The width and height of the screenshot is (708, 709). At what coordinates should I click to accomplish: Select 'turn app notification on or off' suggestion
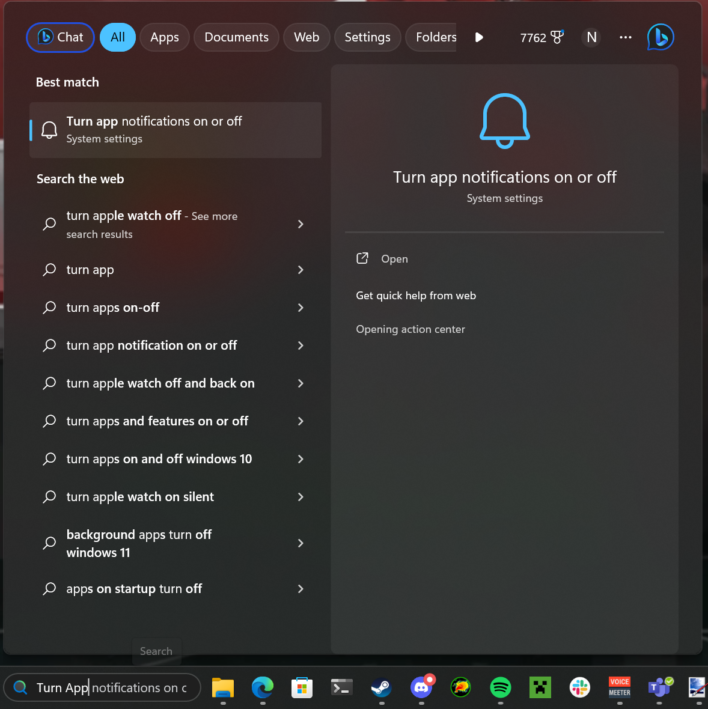[x=175, y=345]
